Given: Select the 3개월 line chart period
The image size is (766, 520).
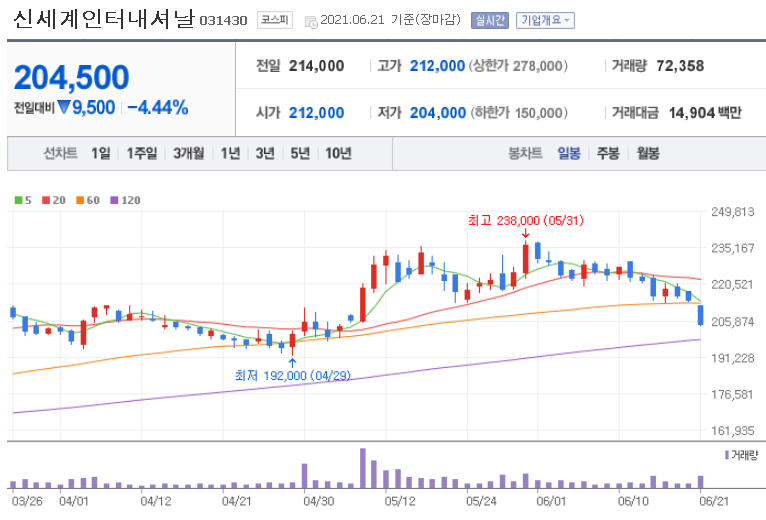Looking at the screenshot, I should (x=189, y=153).
